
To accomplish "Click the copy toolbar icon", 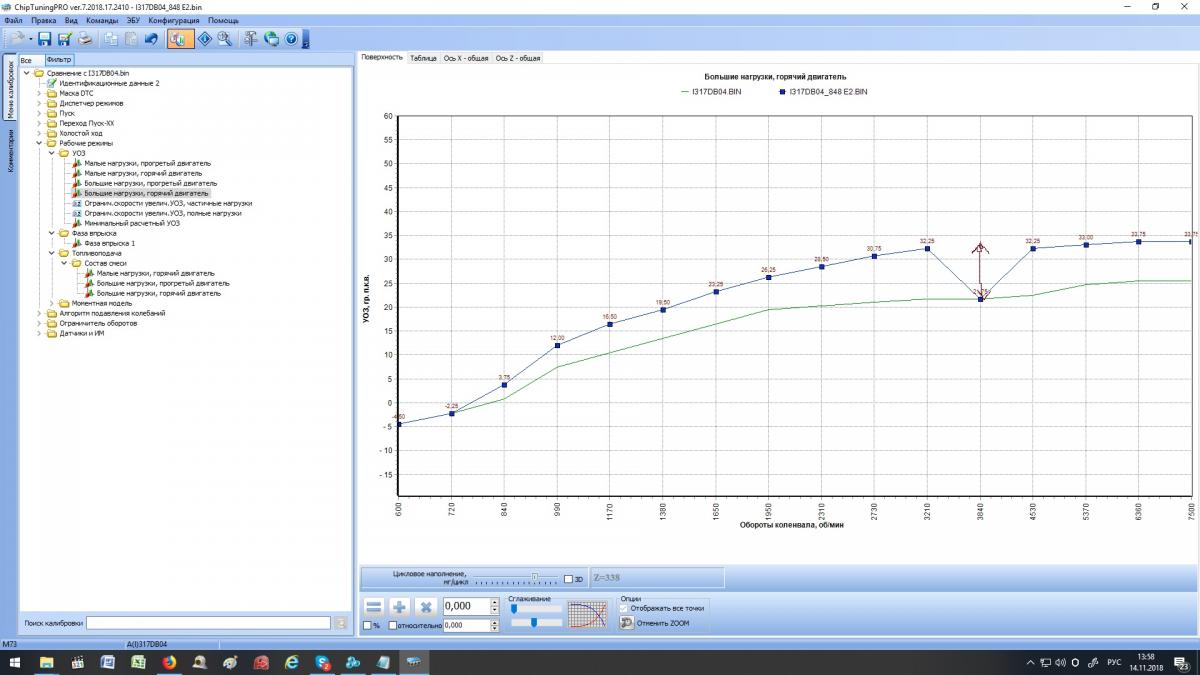I will (110, 39).
